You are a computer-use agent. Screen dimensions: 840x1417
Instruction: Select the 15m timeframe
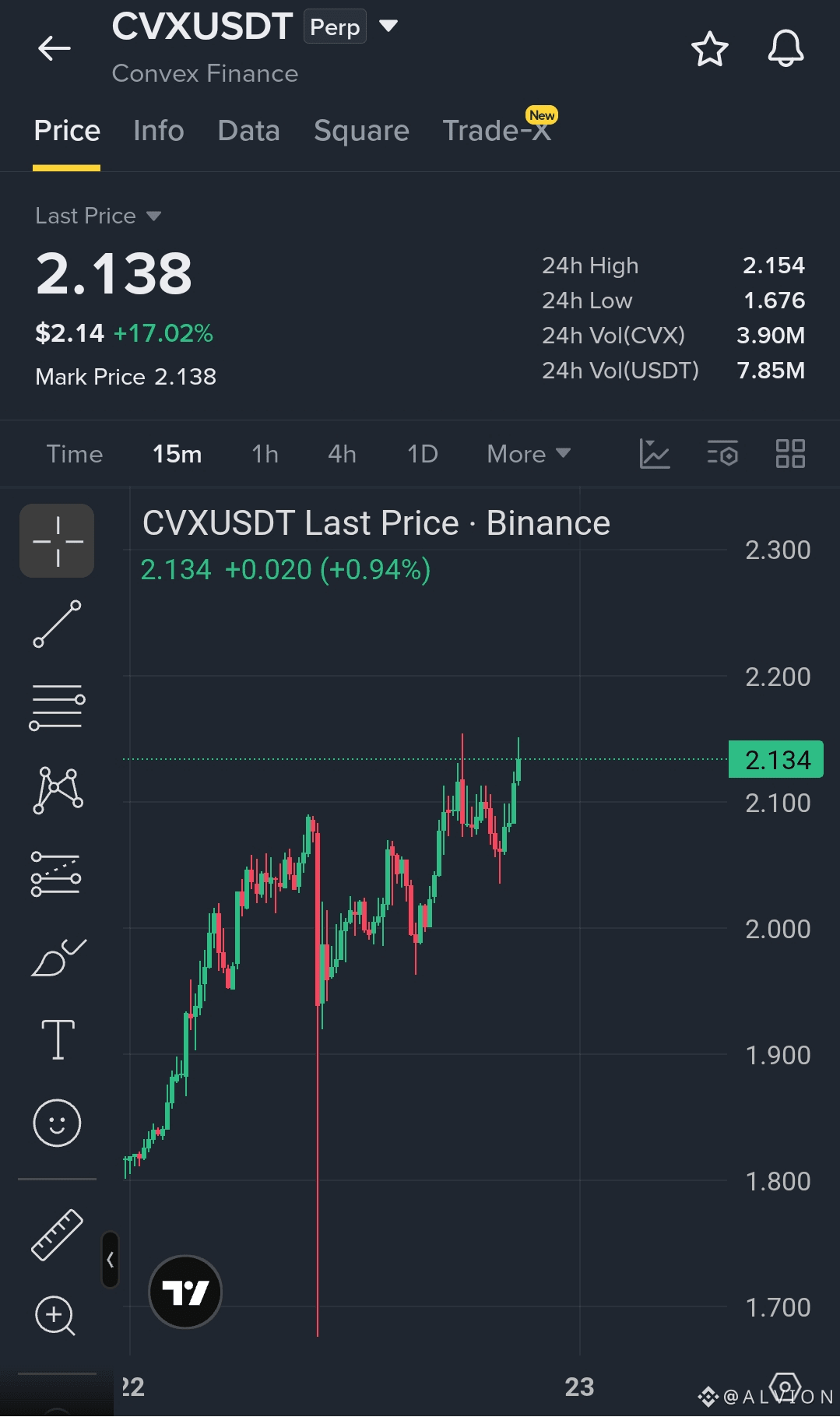point(177,454)
